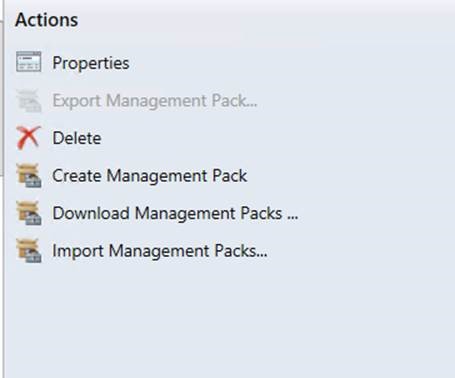Click the grayed-out Export Management Pack icon

click(x=29, y=100)
